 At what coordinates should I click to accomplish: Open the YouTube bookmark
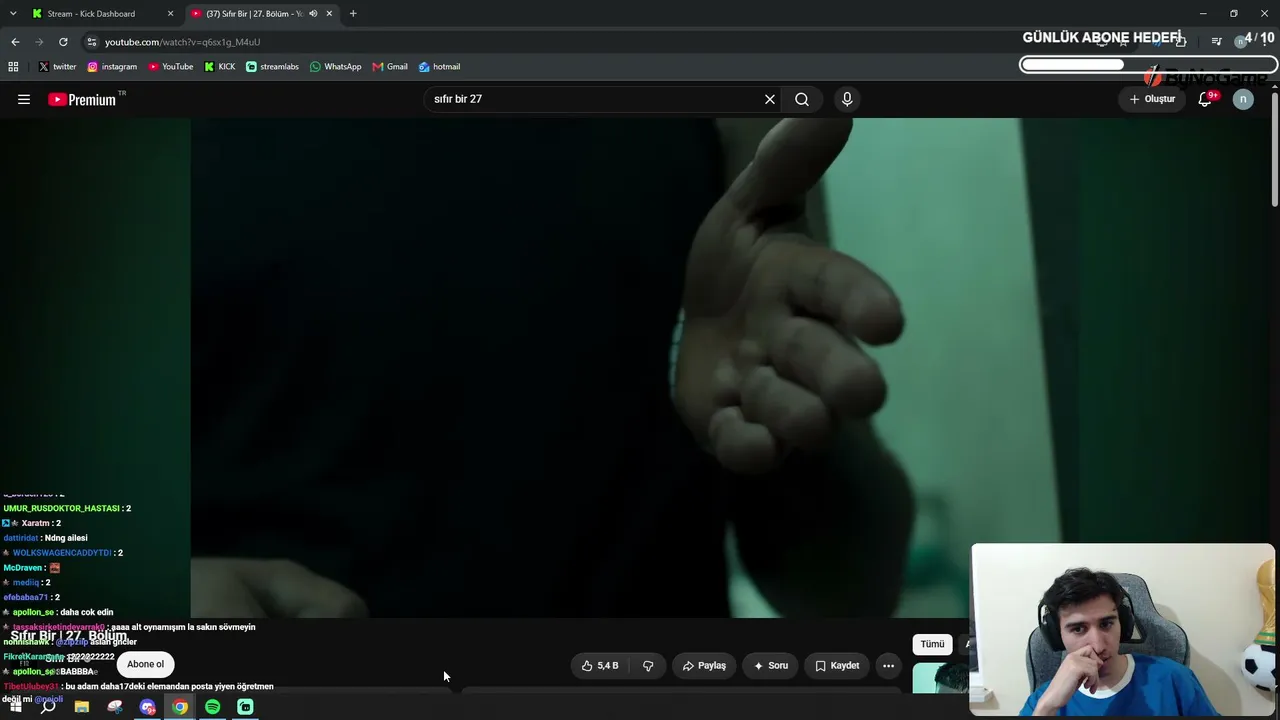click(x=171, y=67)
